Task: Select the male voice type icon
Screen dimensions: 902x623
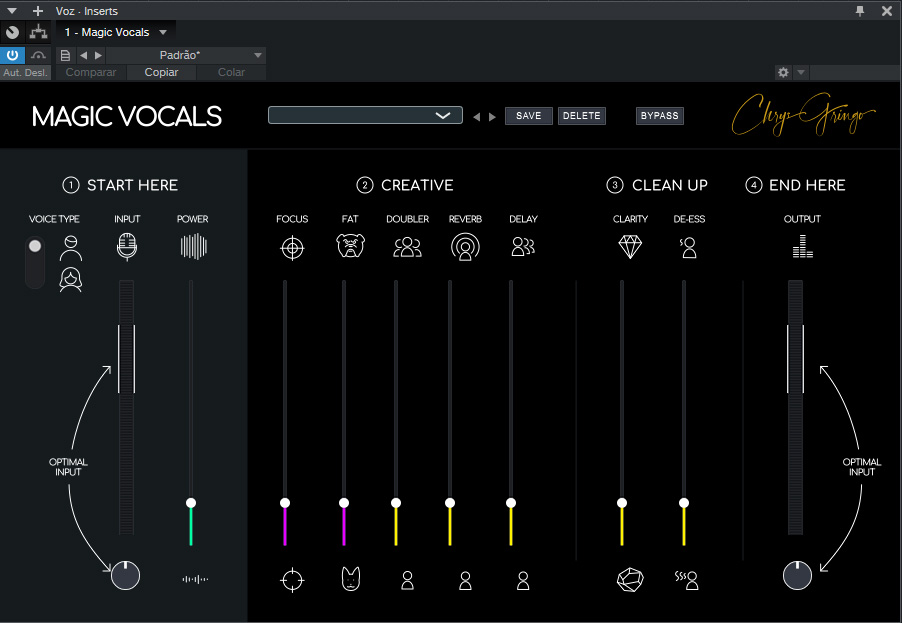Action: (x=71, y=248)
